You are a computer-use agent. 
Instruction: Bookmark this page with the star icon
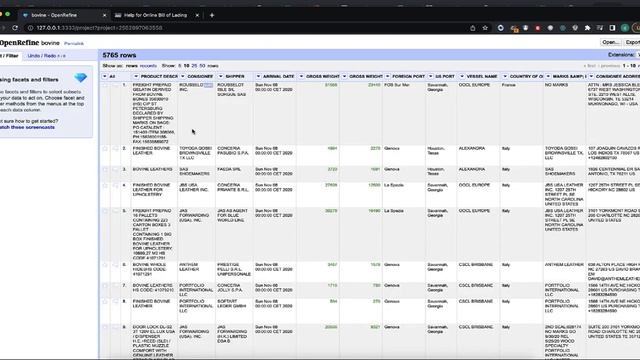coord(485,28)
